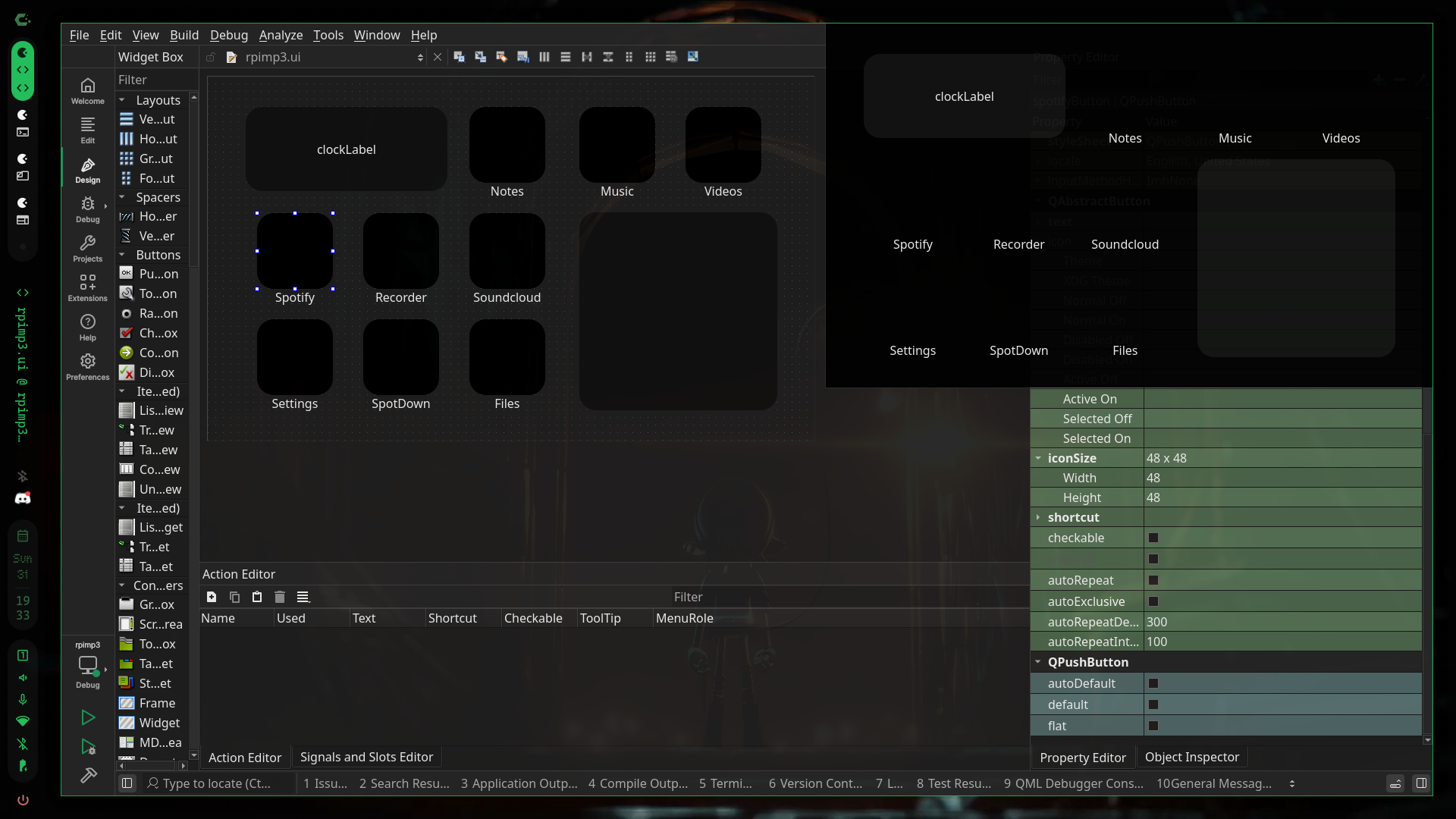The height and width of the screenshot is (819, 1456).
Task: Select the Music button on the form
Action: (617, 145)
